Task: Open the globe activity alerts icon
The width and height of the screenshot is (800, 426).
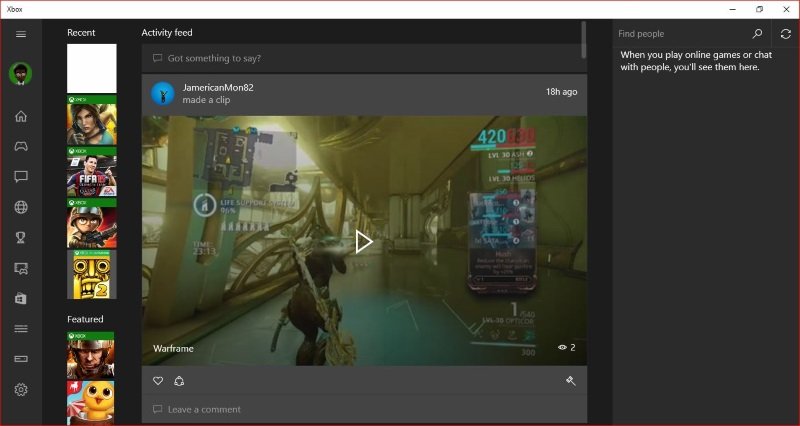Action: tap(21, 207)
